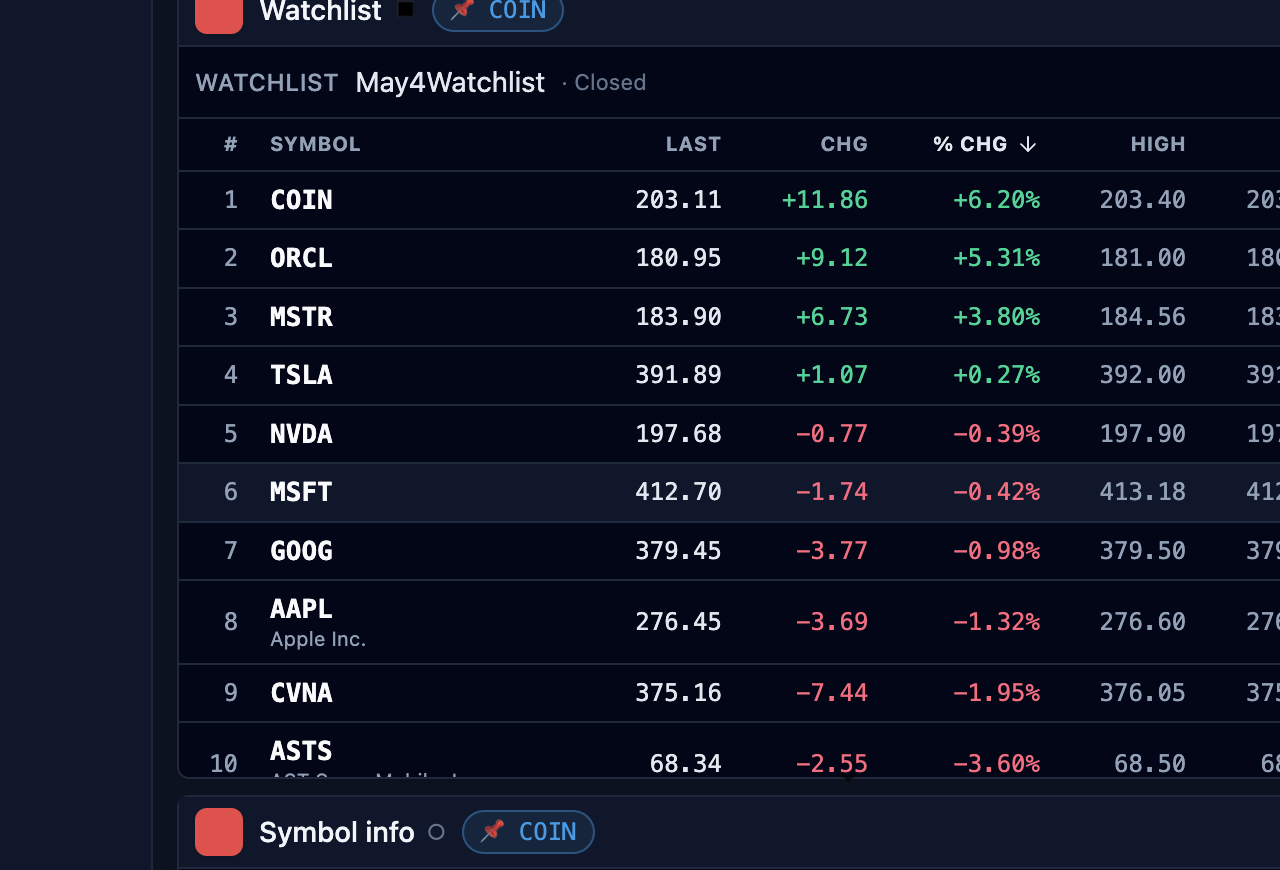The width and height of the screenshot is (1280, 870).
Task: Click ORCL change value +9.12
Action: pyautogui.click(x=832, y=258)
